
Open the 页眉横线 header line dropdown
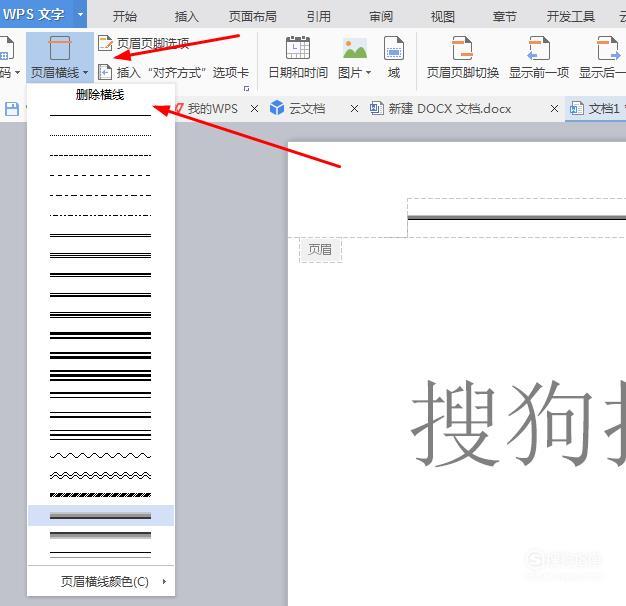60,56
